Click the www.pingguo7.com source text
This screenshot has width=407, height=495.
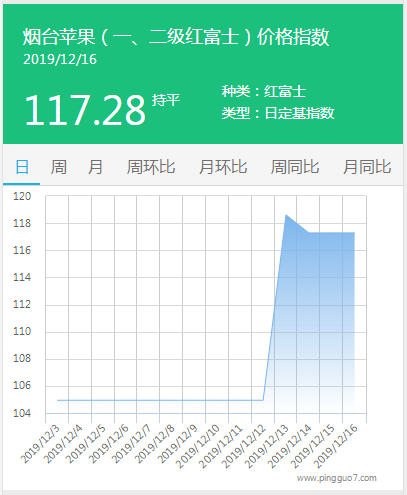point(337,478)
